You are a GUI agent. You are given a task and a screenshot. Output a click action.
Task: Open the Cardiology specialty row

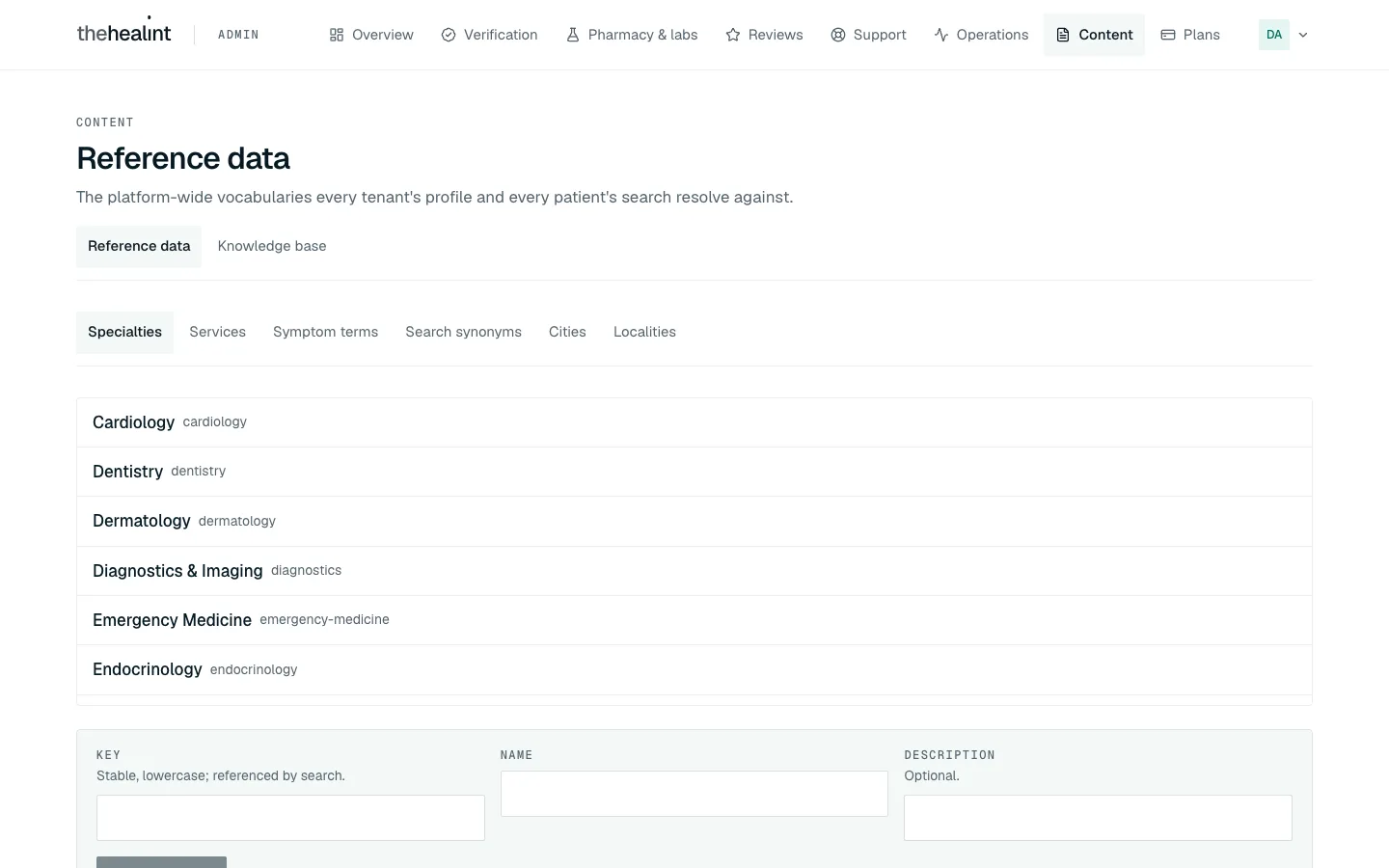(x=694, y=422)
